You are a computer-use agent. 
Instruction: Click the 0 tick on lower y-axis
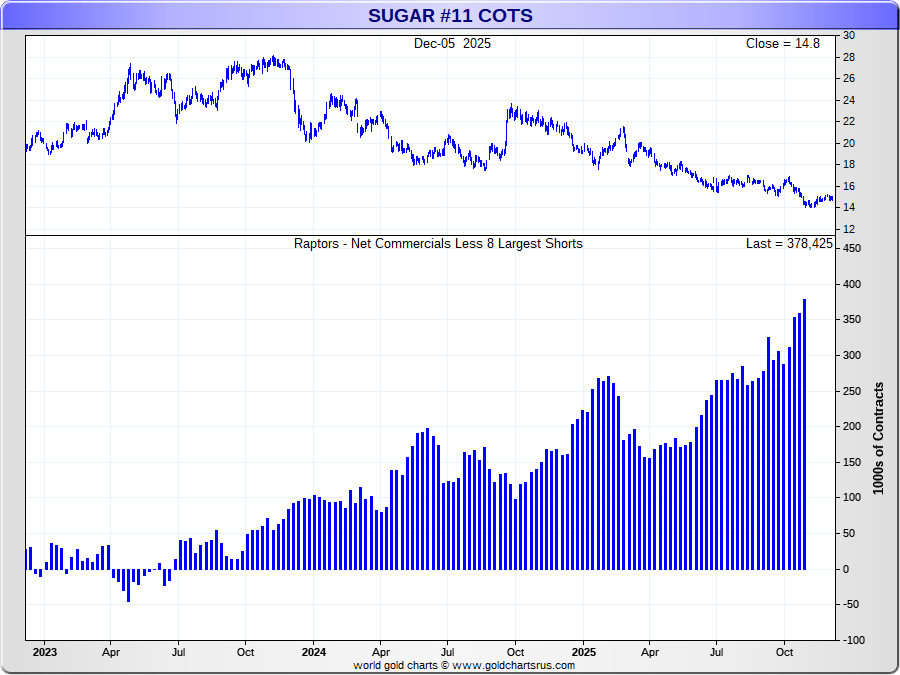(x=845, y=569)
